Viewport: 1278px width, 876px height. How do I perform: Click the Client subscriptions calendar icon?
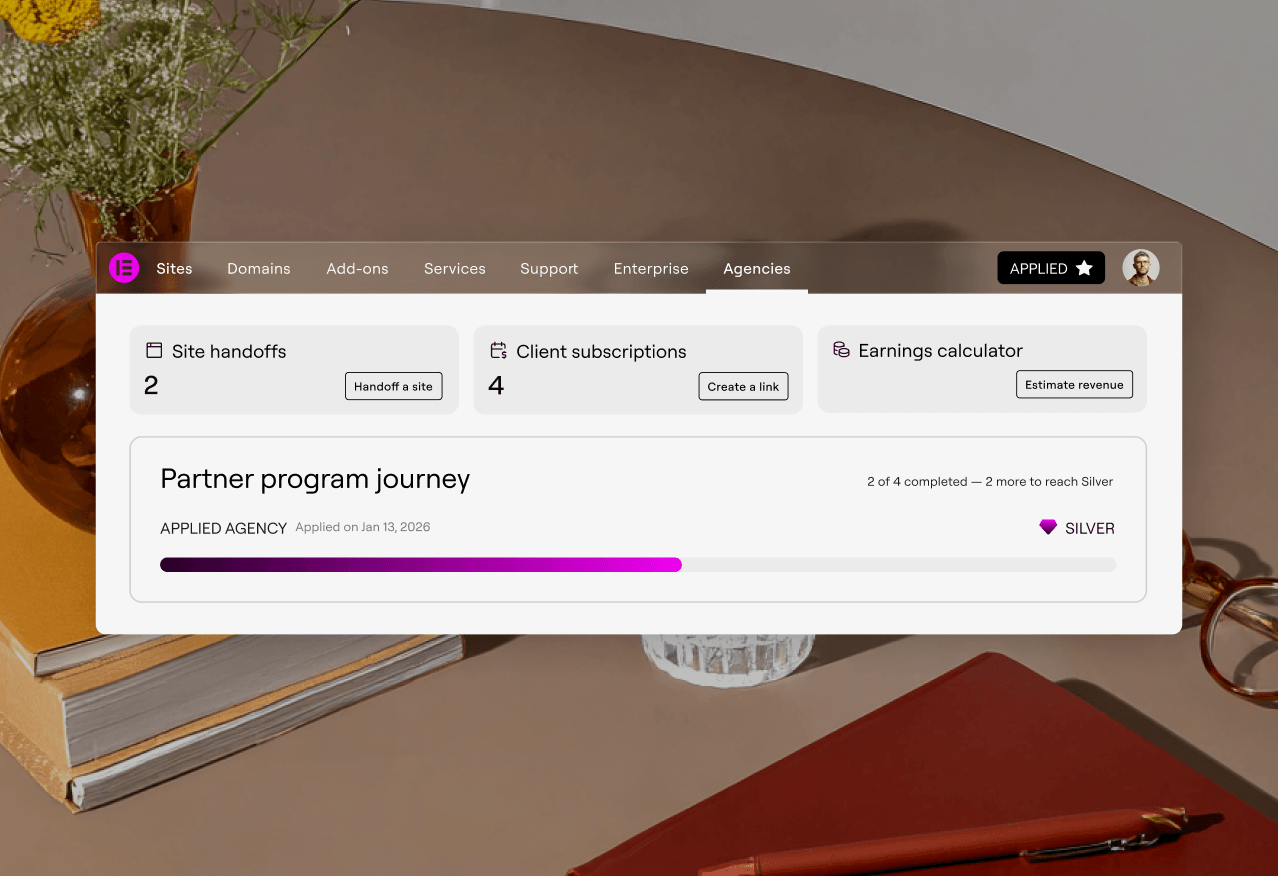point(498,351)
